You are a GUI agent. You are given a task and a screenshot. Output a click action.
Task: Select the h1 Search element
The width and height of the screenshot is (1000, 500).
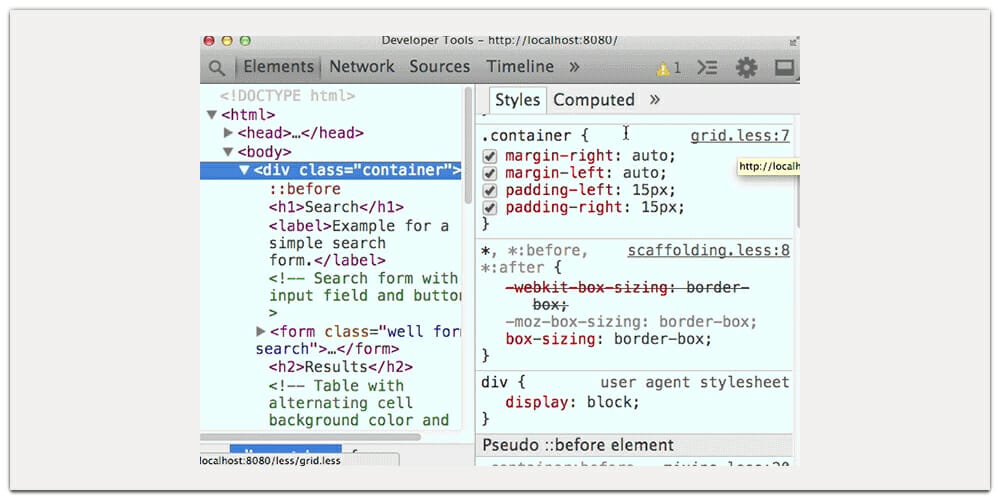336,207
